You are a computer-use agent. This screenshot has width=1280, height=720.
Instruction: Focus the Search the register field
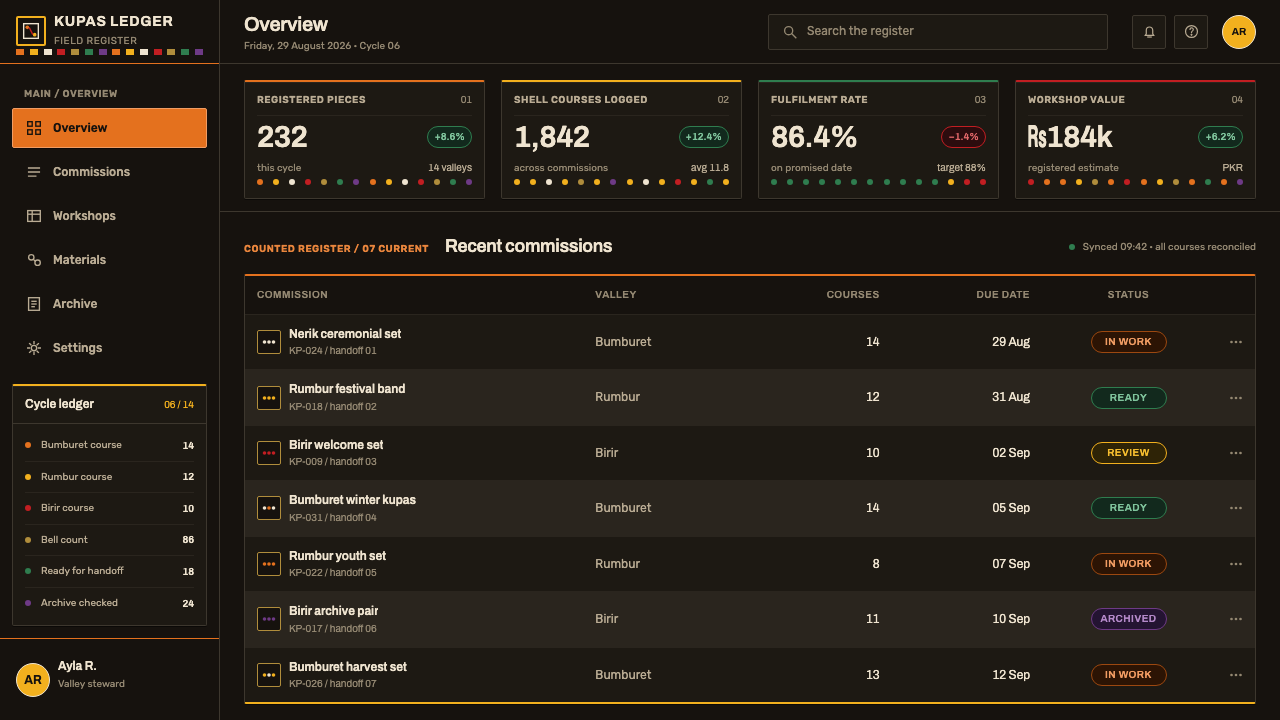click(x=938, y=32)
